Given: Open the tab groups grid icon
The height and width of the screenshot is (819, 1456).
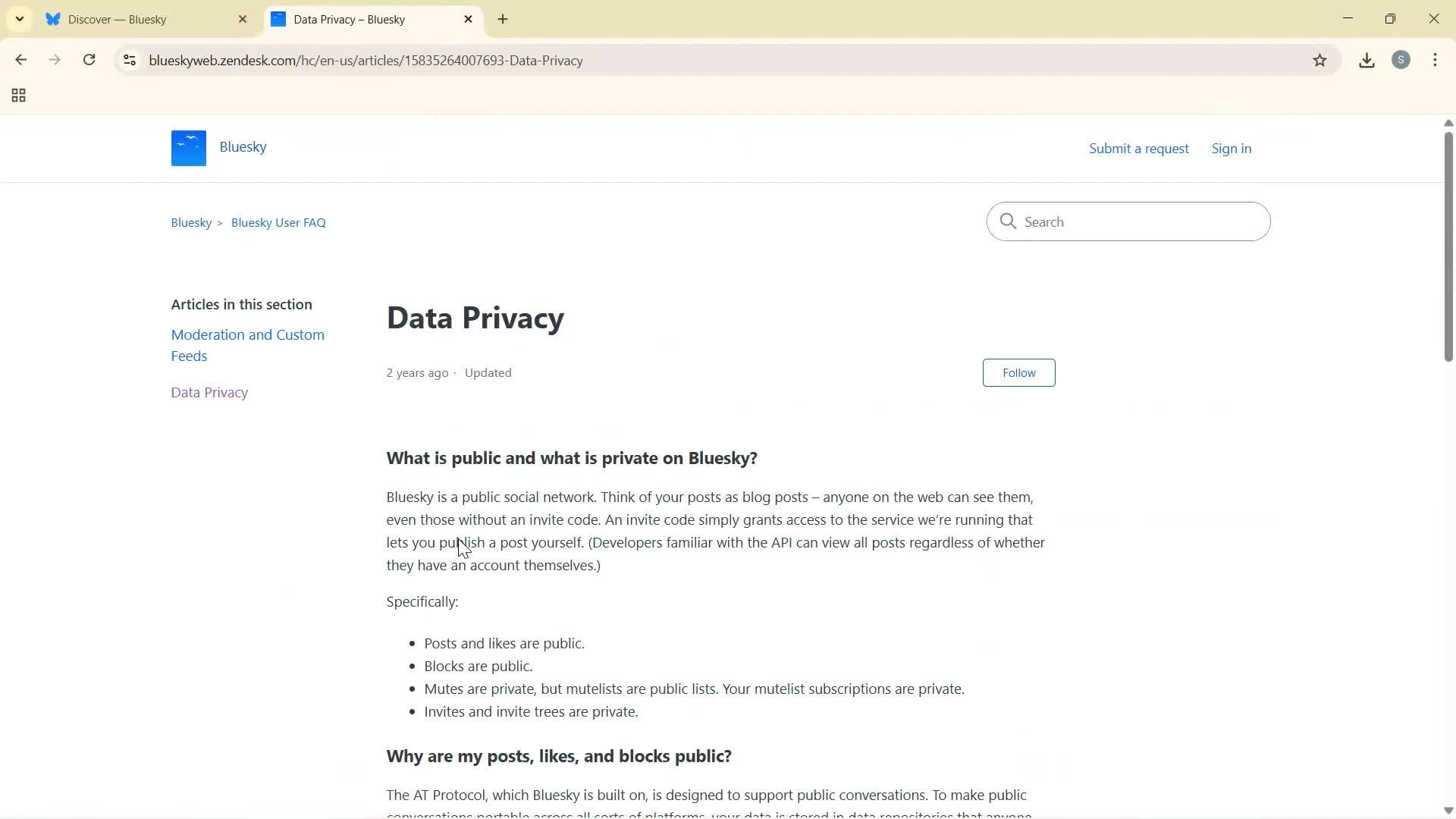Looking at the screenshot, I should pos(17,95).
